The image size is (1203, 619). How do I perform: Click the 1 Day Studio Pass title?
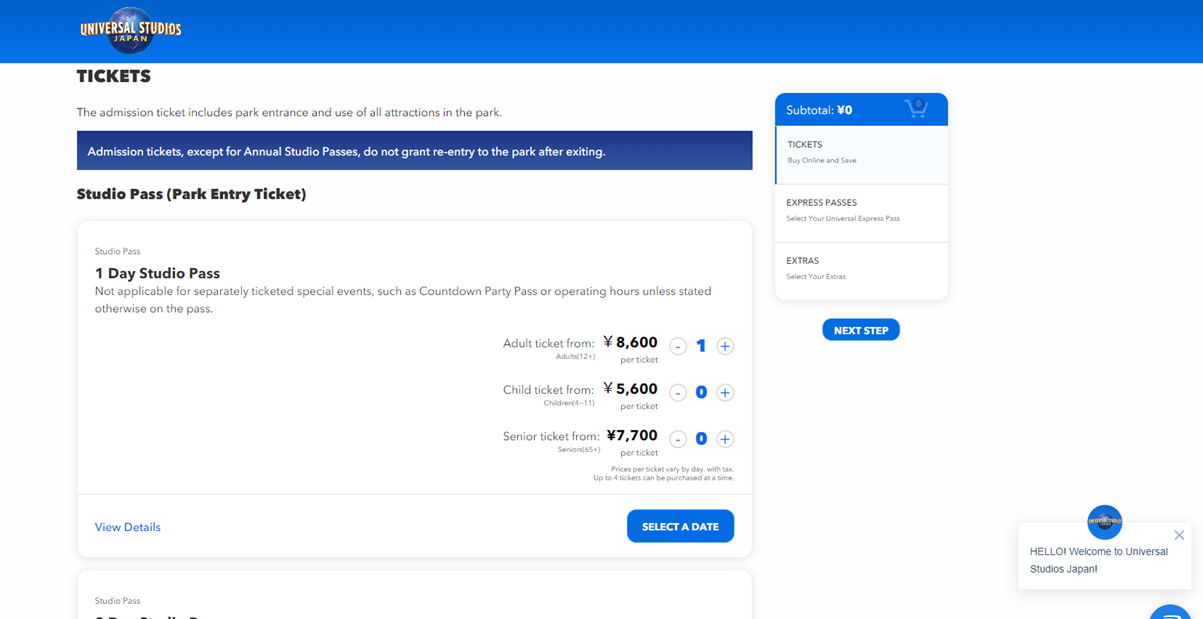[x=157, y=273]
